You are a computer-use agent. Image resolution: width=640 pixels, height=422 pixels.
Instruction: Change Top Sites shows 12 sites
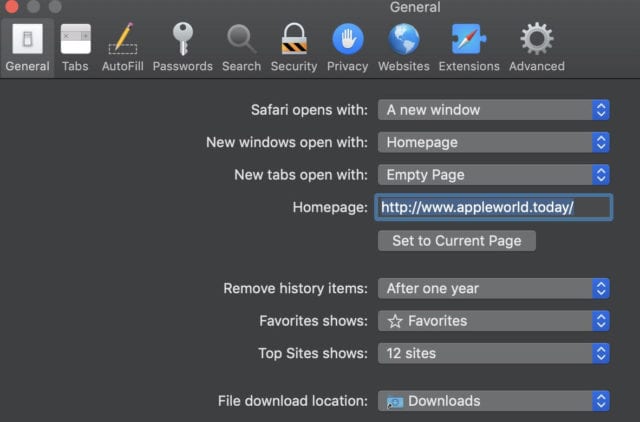click(493, 353)
